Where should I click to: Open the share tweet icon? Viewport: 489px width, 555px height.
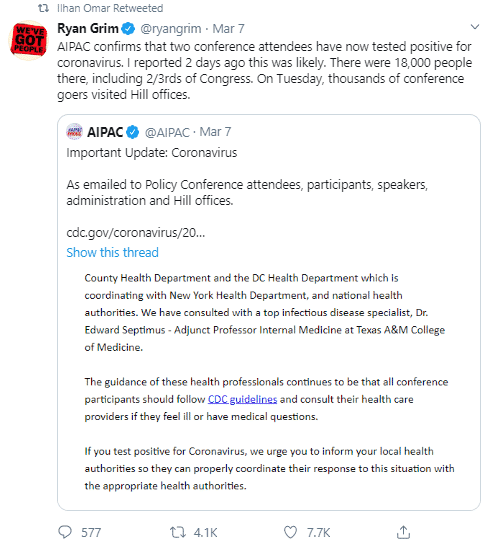click(x=403, y=532)
